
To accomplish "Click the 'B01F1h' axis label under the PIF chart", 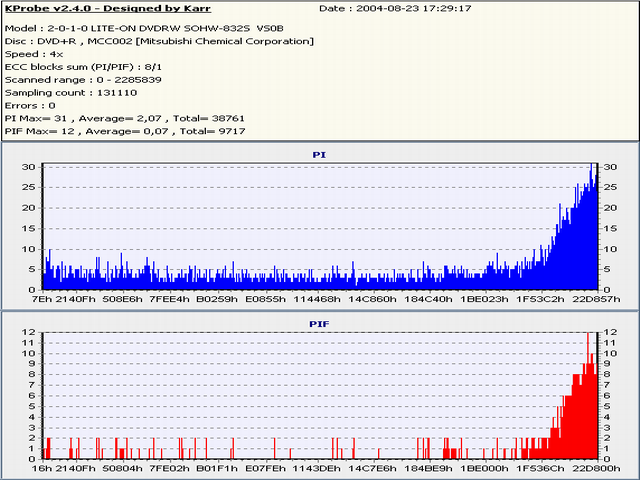I will [x=217, y=468].
